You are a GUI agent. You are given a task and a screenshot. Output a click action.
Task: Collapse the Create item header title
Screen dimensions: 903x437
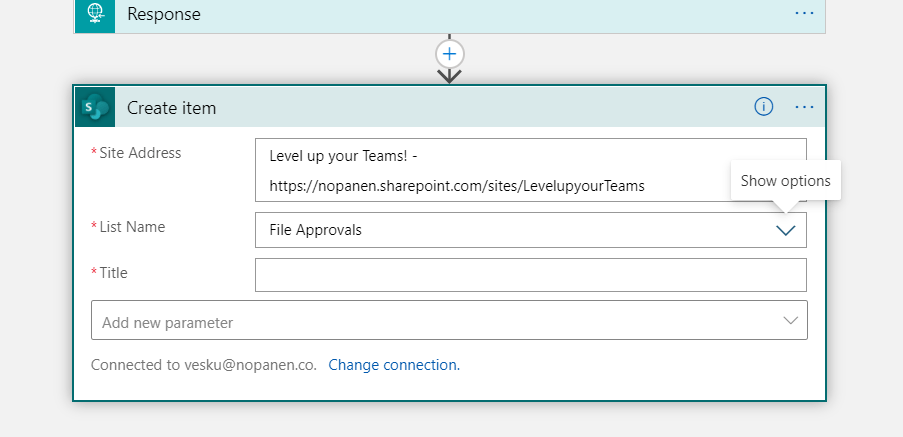pos(171,108)
